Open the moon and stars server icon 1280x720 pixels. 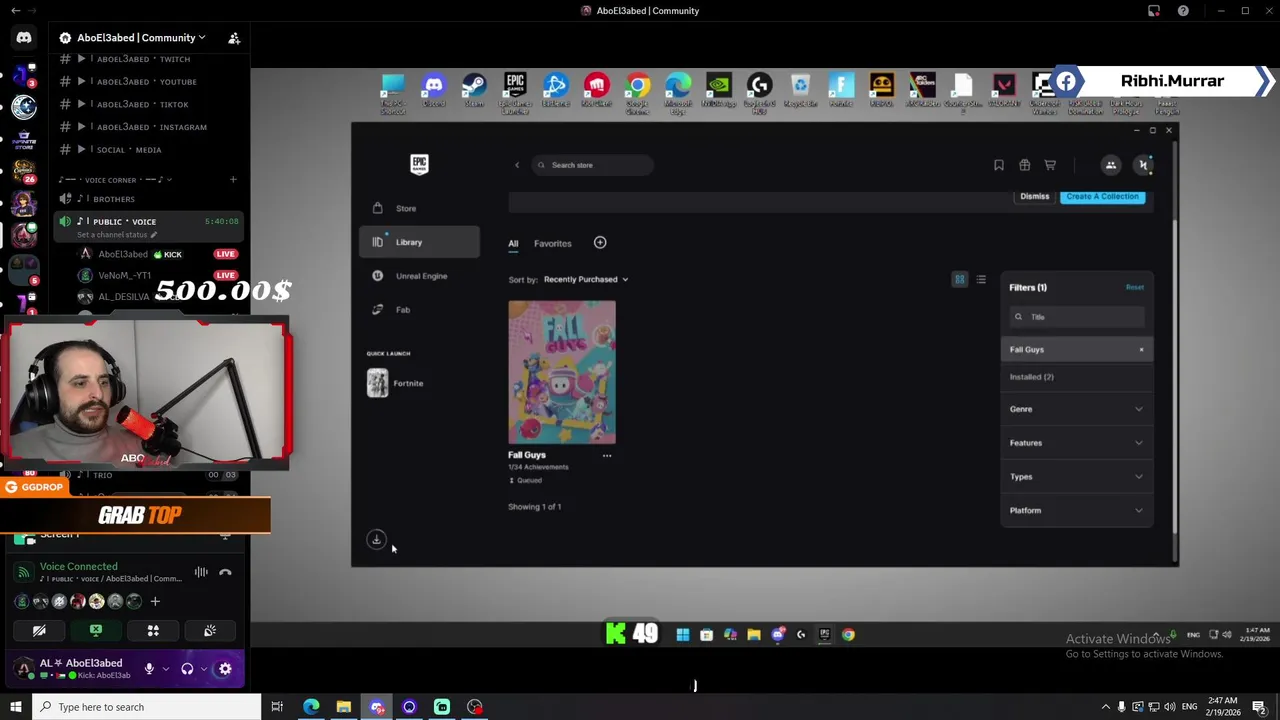point(24,107)
